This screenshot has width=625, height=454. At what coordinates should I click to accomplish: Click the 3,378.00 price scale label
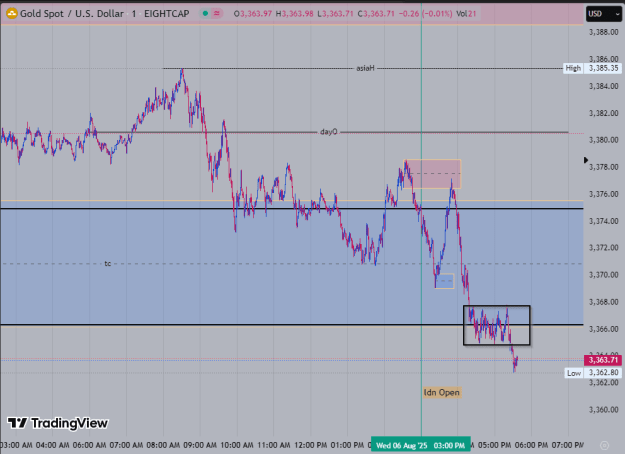(x=603, y=167)
